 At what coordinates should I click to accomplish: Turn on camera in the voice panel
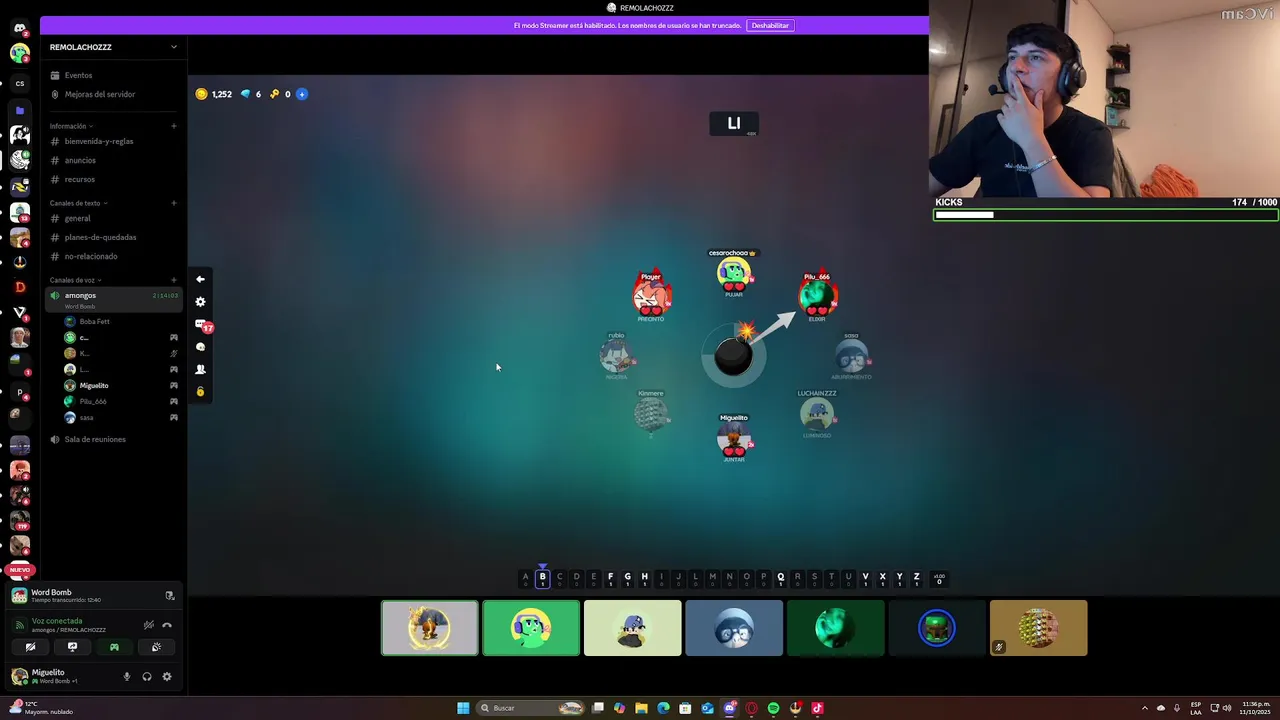pos(30,647)
